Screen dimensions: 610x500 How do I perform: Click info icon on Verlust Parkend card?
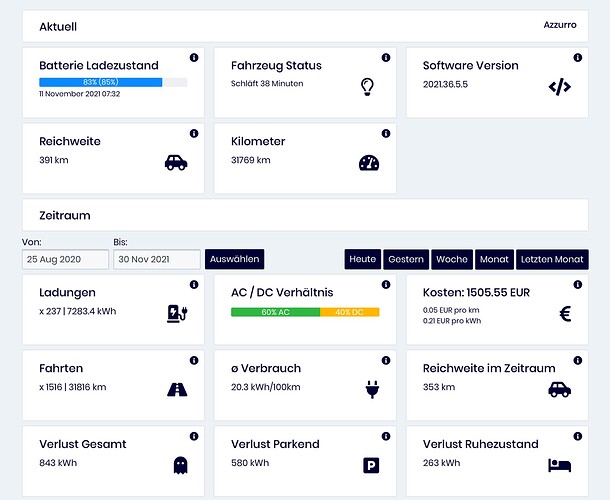[x=386, y=436]
